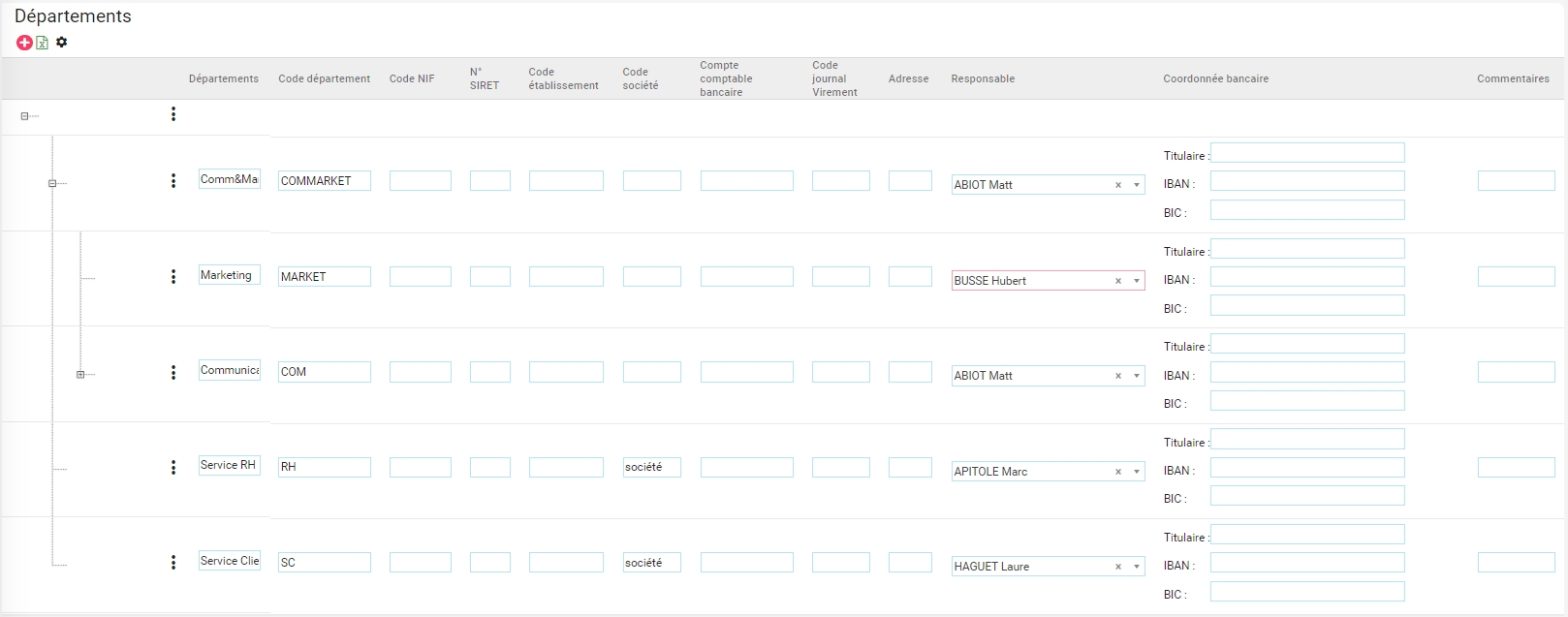Open HAGUET Laure responsable dropdown arrow
The width and height of the screenshot is (1568, 617).
coord(1137,567)
